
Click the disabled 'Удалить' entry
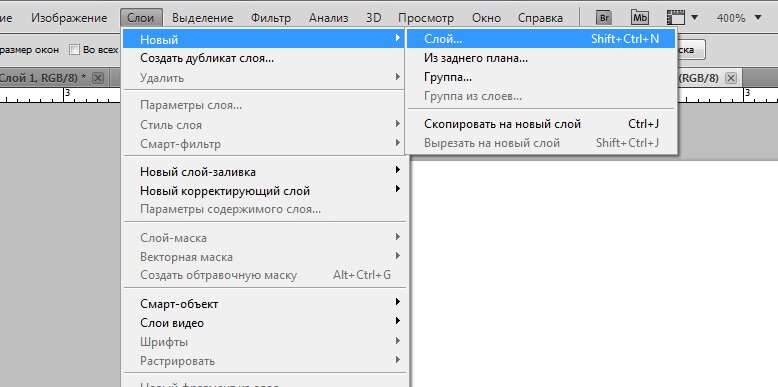(x=264, y=78)
